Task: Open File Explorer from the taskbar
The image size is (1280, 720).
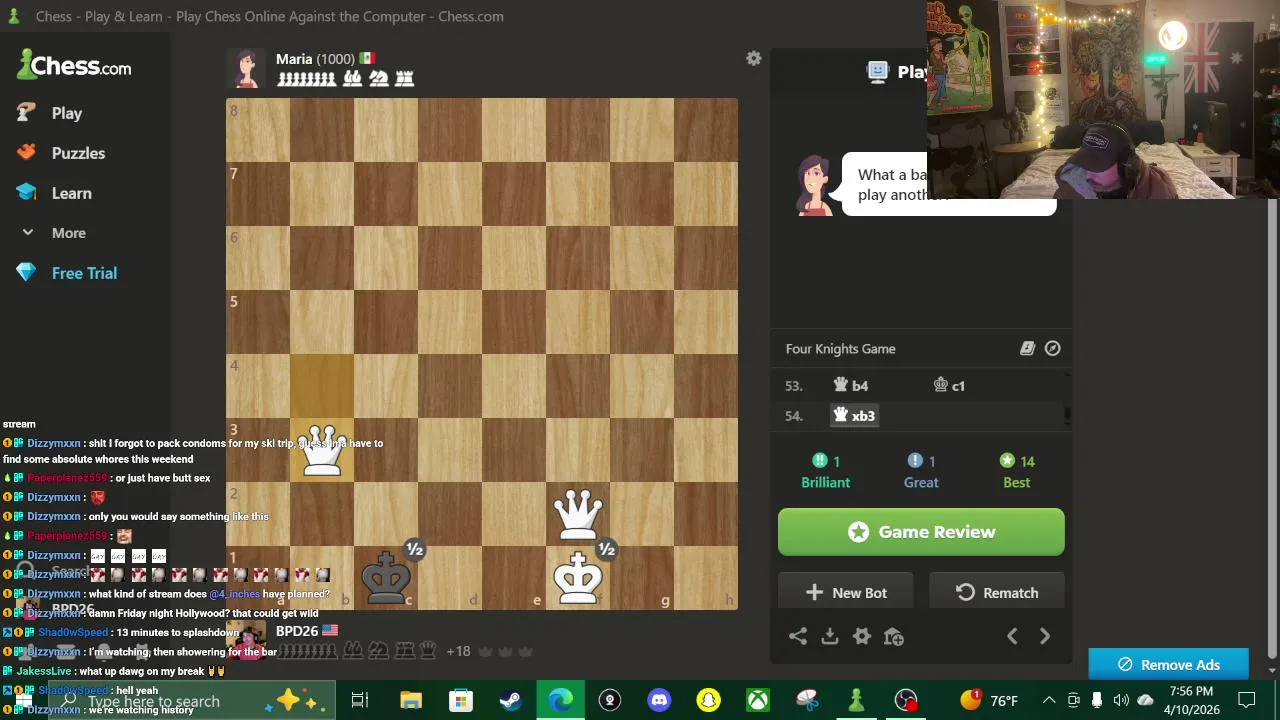Action: [x=411, y=700]
